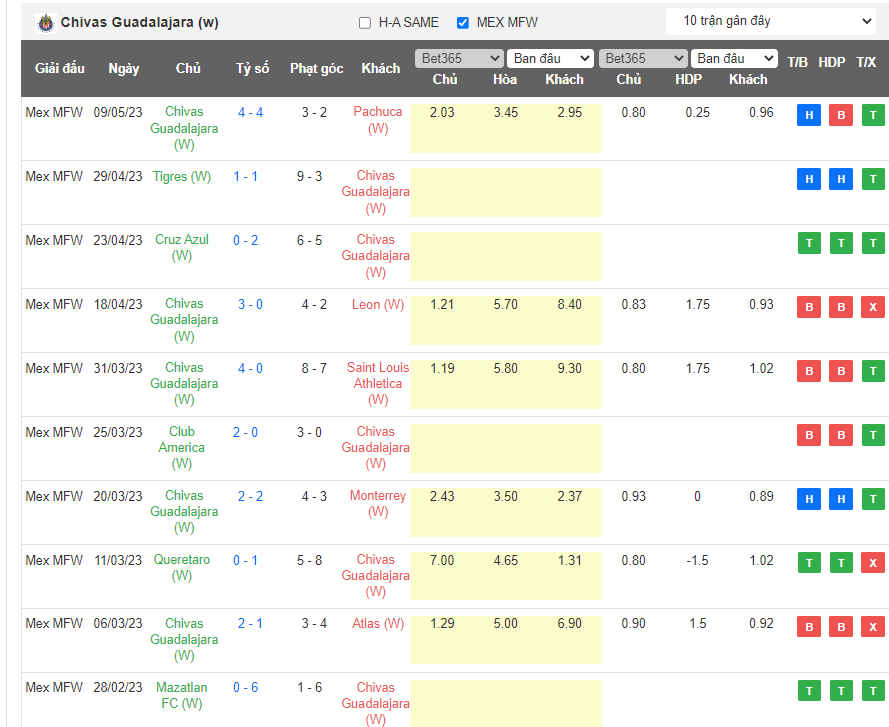The height and width of the screenshot is (727, 889).
Task: Click red X badge in Leon match row
Action: point(873,307)
